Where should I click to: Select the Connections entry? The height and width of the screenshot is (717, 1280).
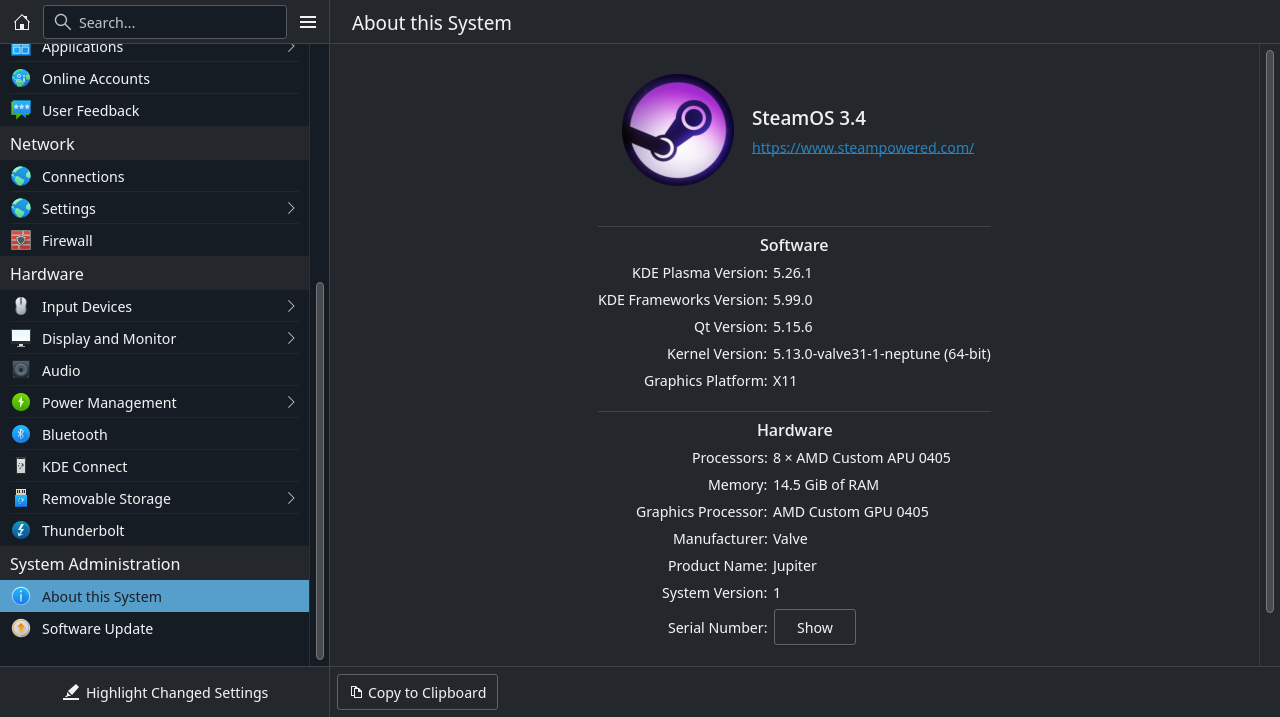154,176
